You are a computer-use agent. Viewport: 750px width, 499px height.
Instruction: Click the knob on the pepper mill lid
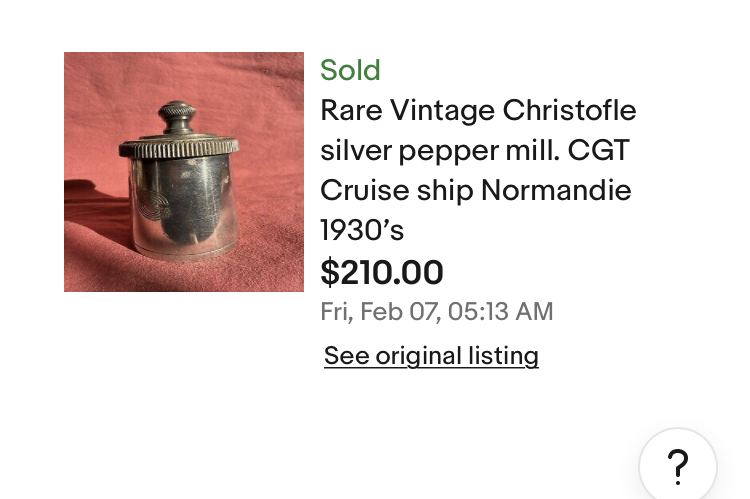[178, 112]
